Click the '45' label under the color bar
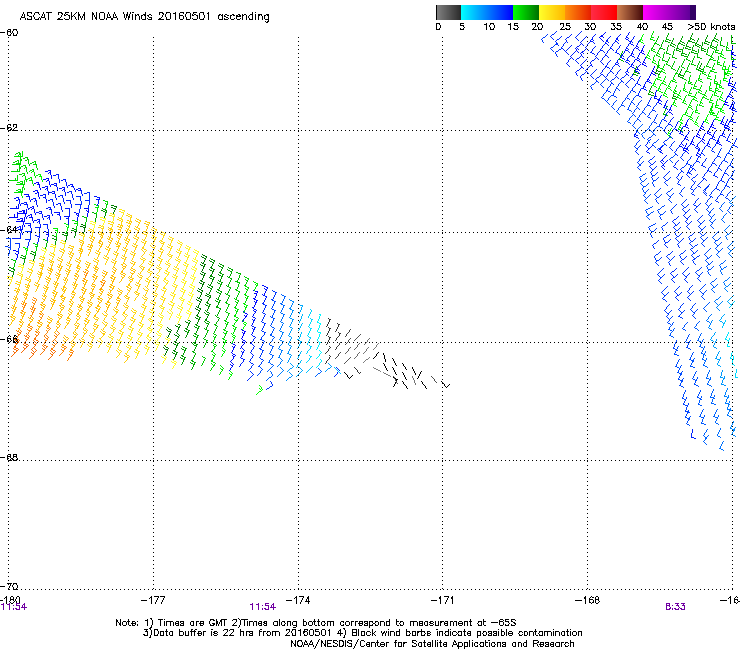Image resolution: width=740 pixels, height=650 pixels. (667, 27)
